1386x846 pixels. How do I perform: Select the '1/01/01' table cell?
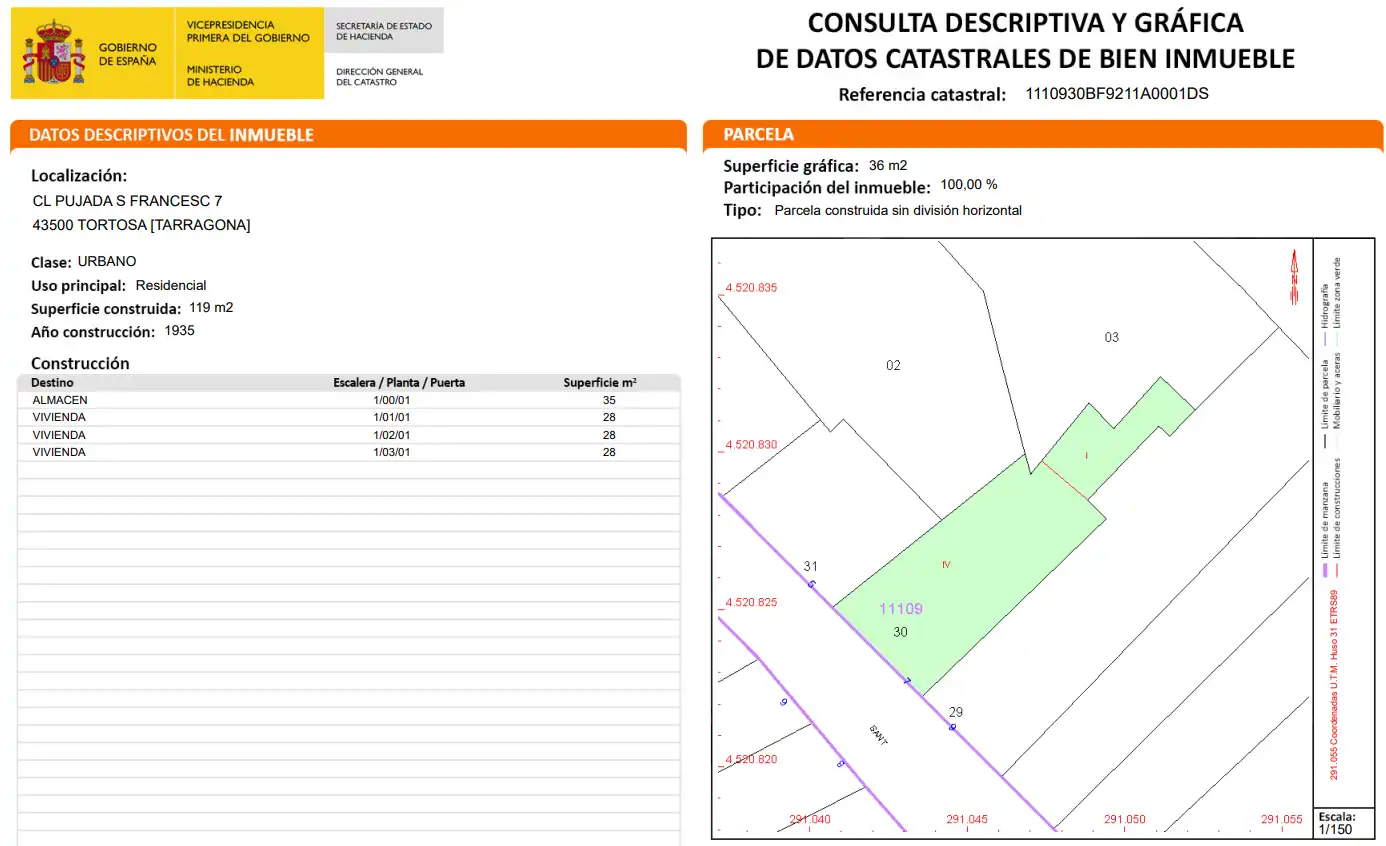click(392, 417)
